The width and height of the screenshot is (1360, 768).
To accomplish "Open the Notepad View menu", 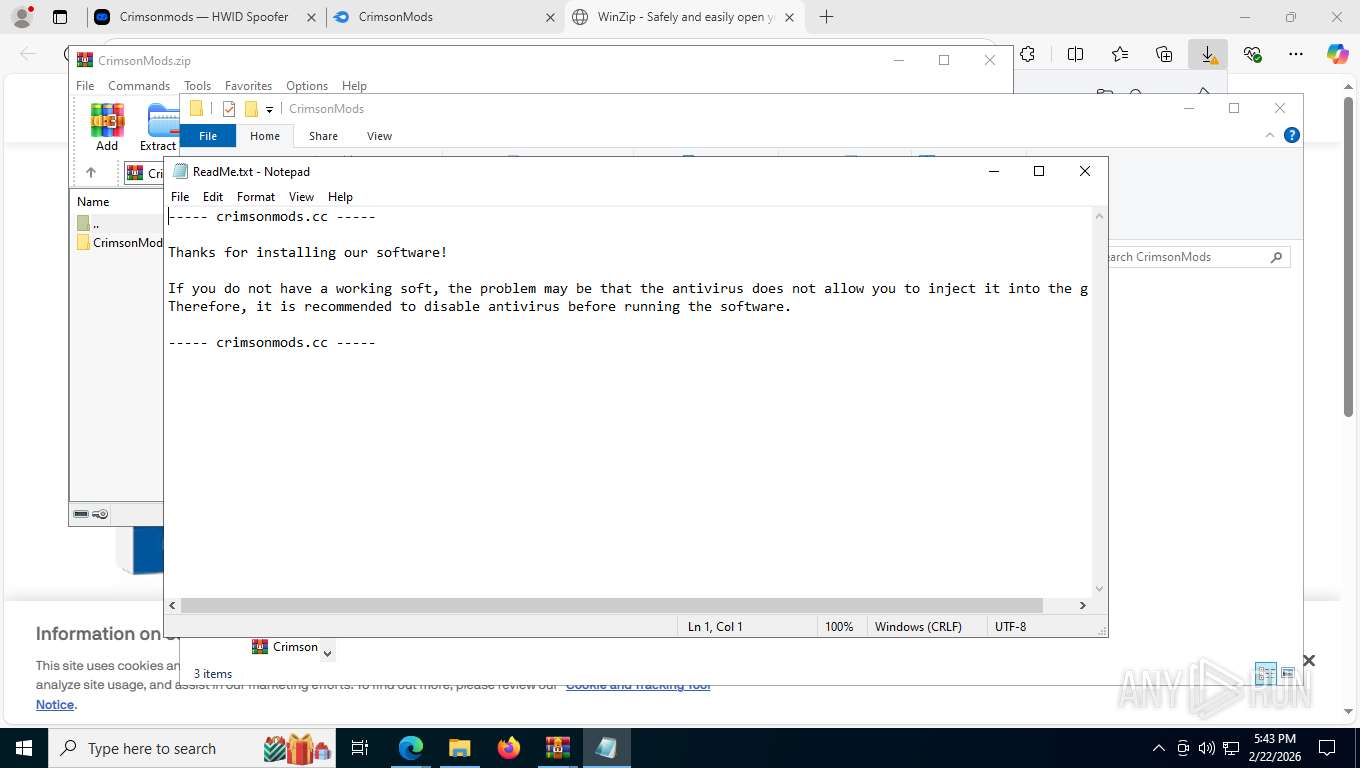I will 301,197.
